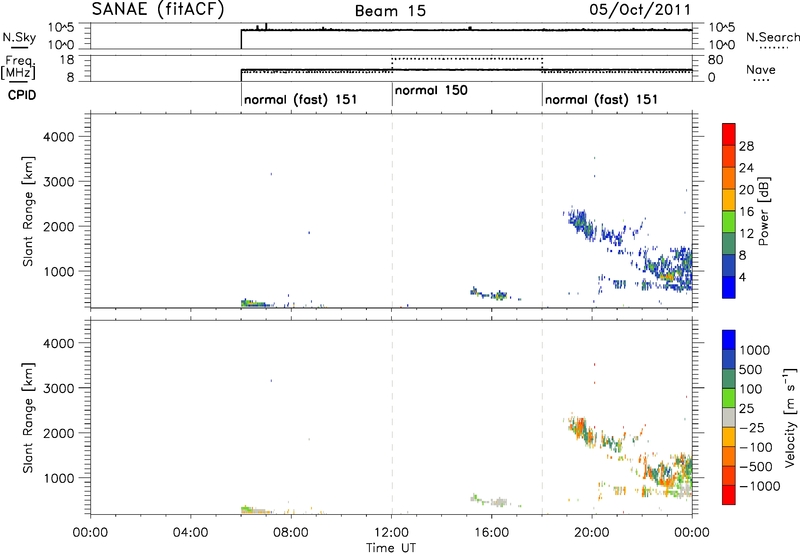Click the 08:00 time axis tick label

pos(291,533)
